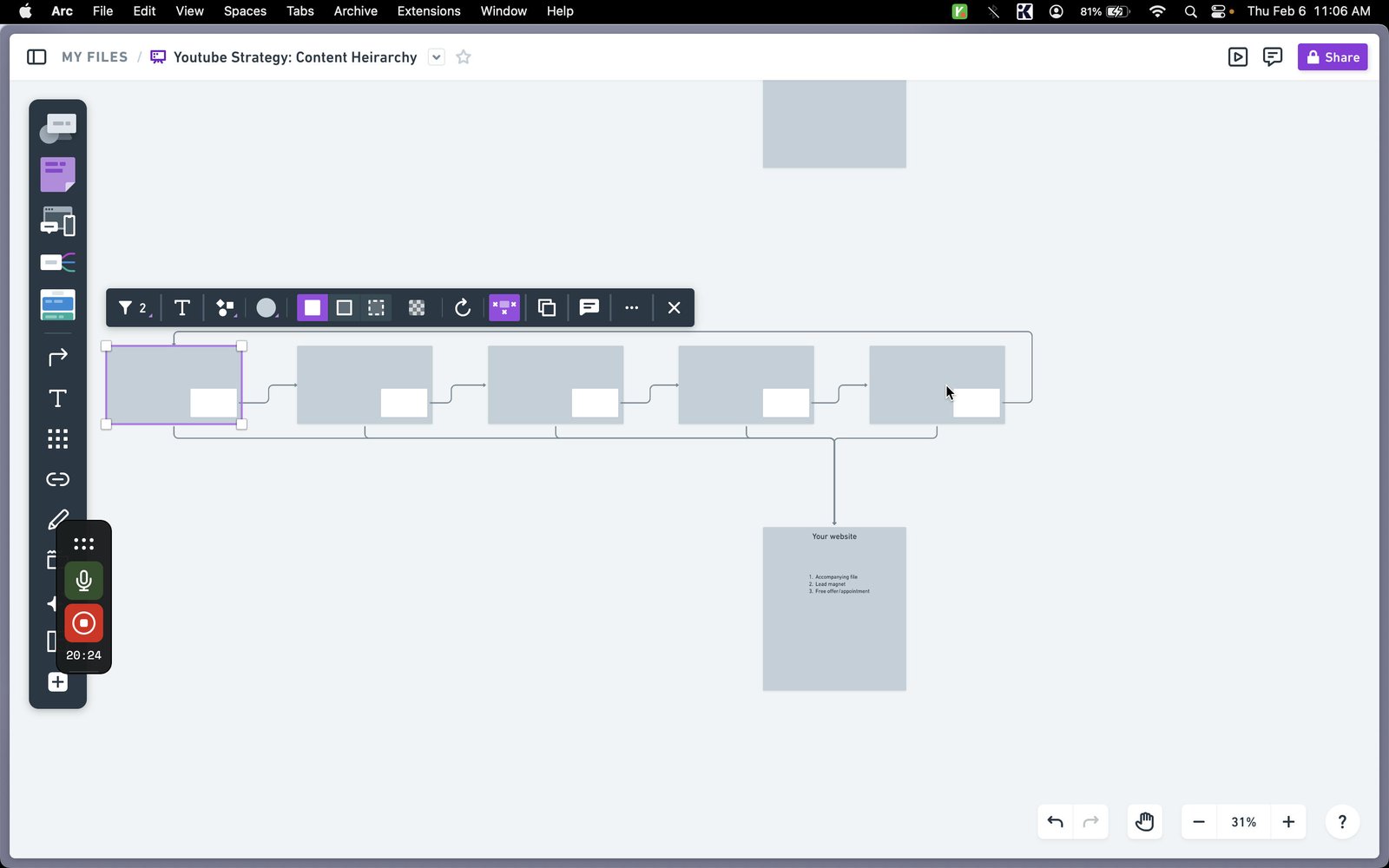The height and width of the screenshot is (868, 1389).
Task: Open the more options ellipsis in toolbar
Action: [x=632, y=307]
